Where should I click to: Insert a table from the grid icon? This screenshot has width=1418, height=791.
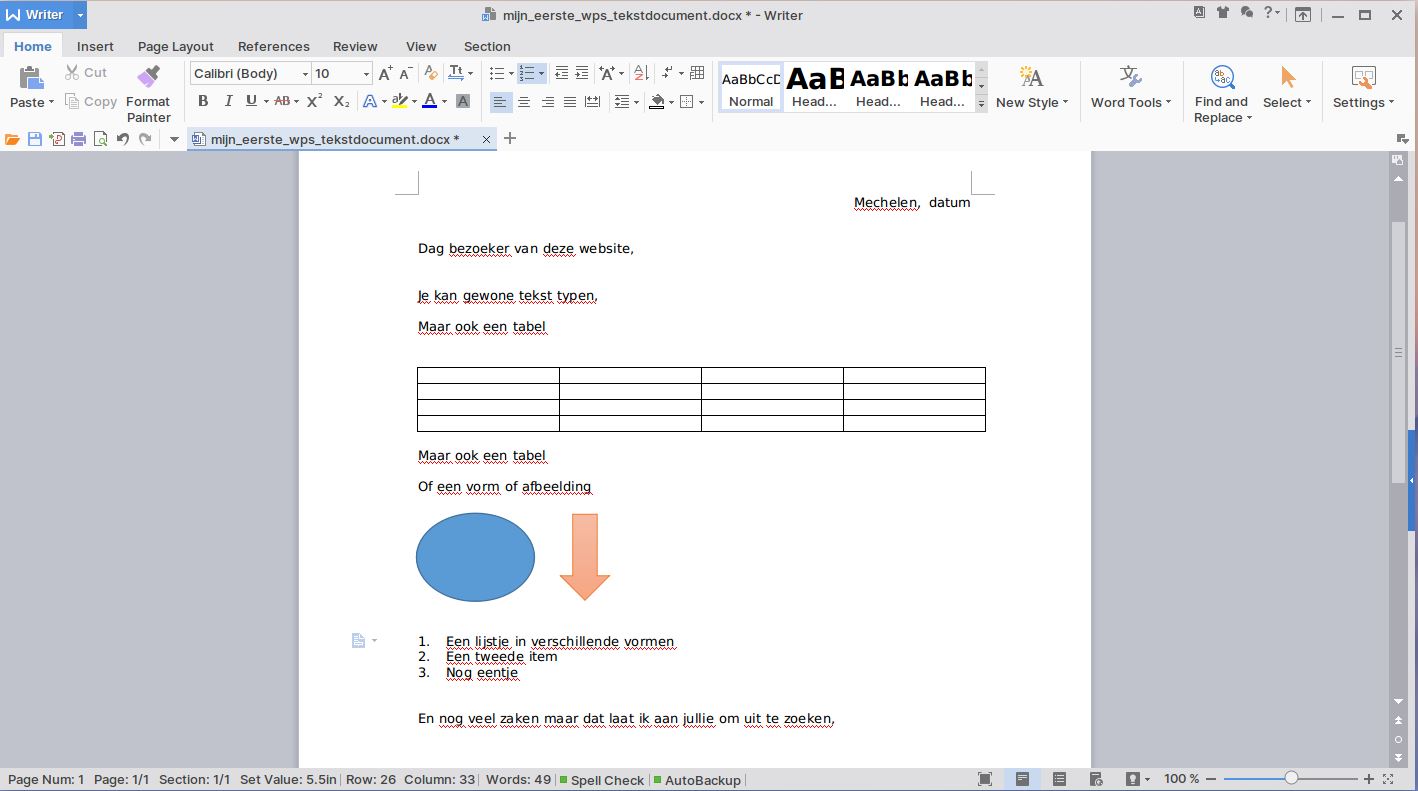coord(698,73)
